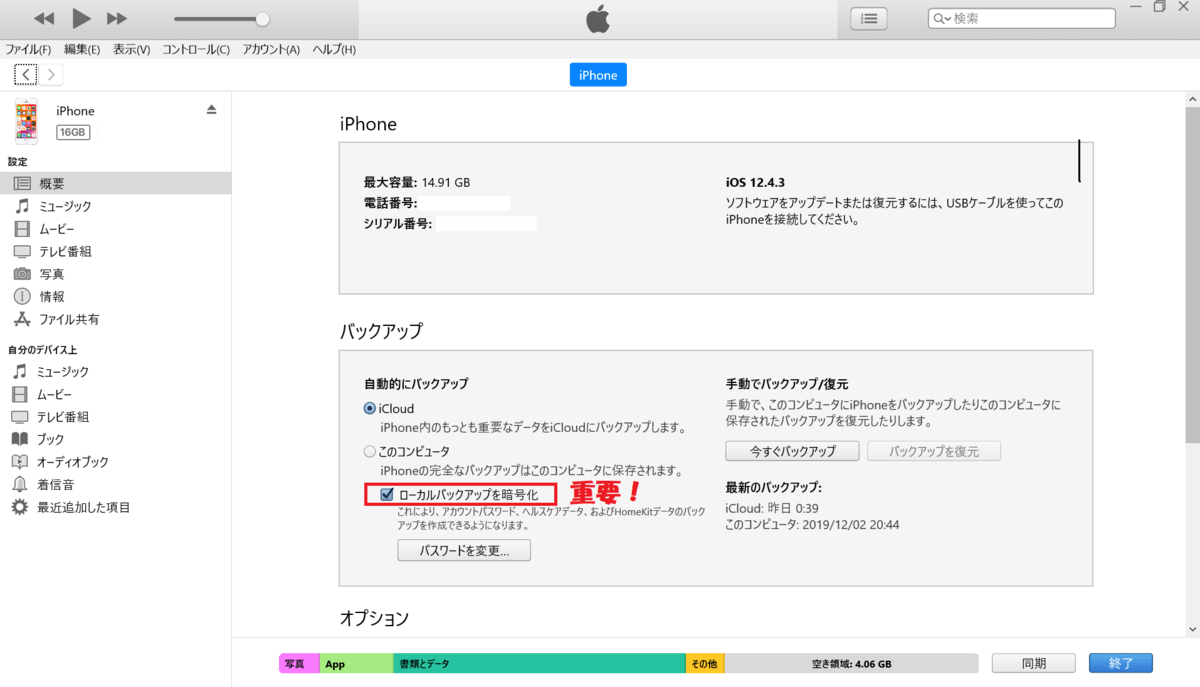Open the コントロール(C) menu
1200x687 pixels.
tap(196, 49)
